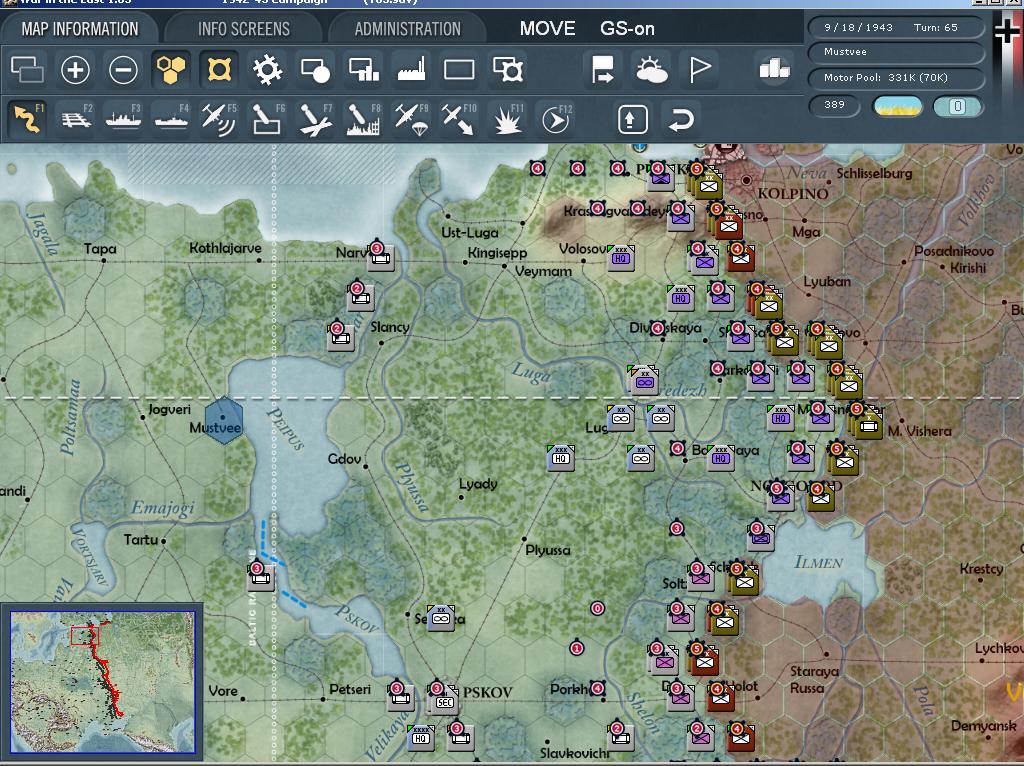
Task: Select the XXX HQ counter near Volosovo
Action: 620,259
